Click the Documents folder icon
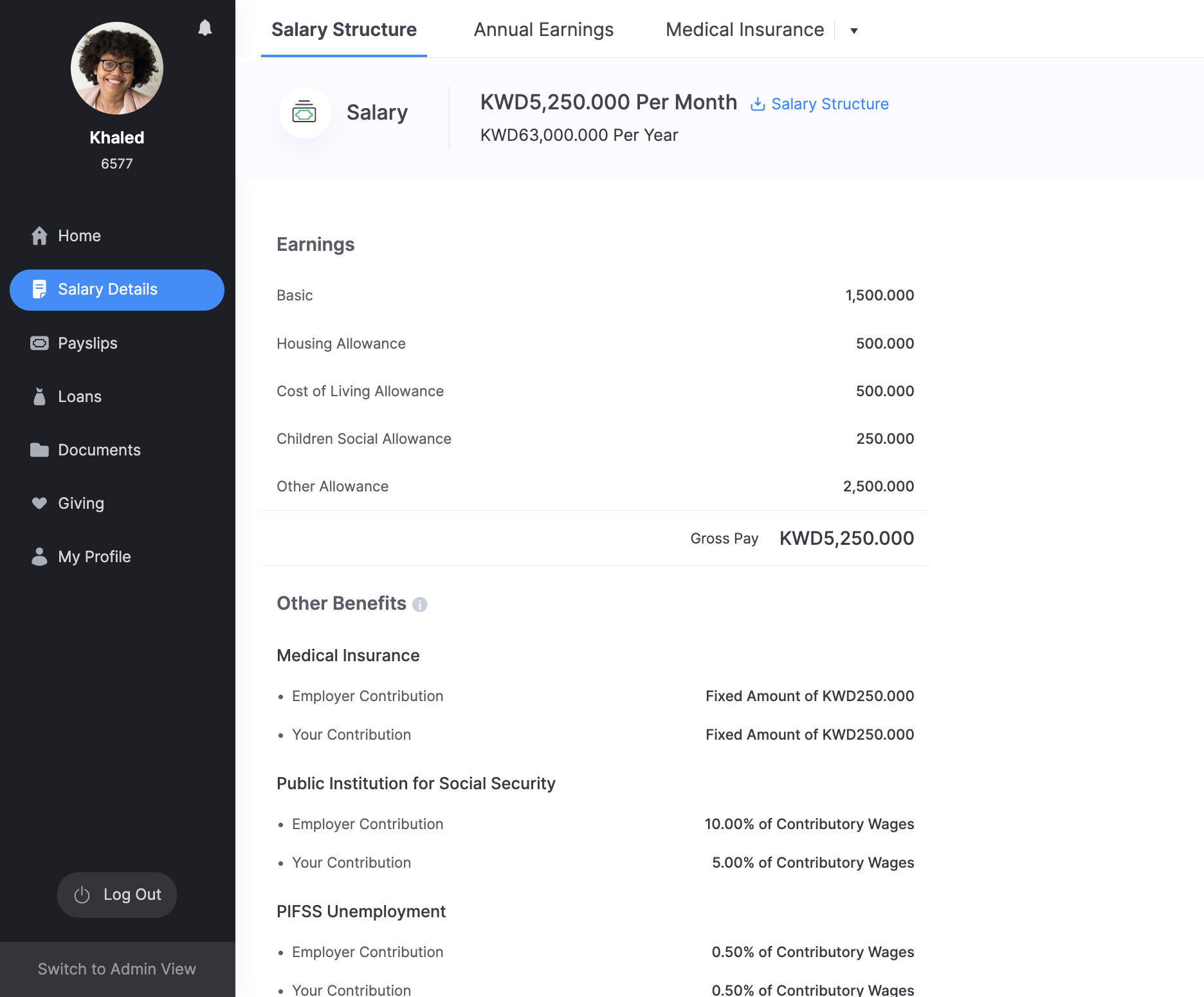Screen dimensions: 1204x997 pos(39,450)
